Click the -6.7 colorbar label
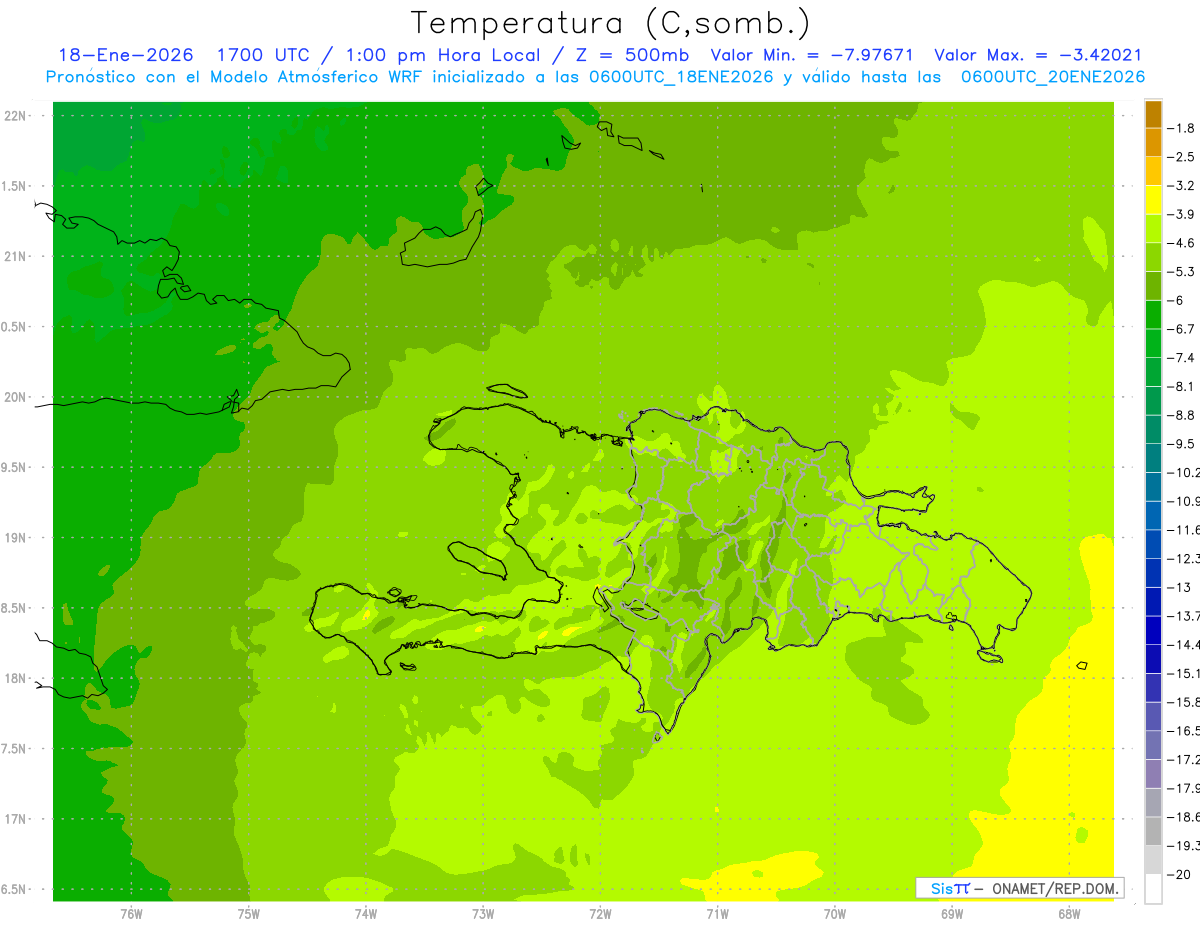1200x927 pixels. [x=1182, y=329]
